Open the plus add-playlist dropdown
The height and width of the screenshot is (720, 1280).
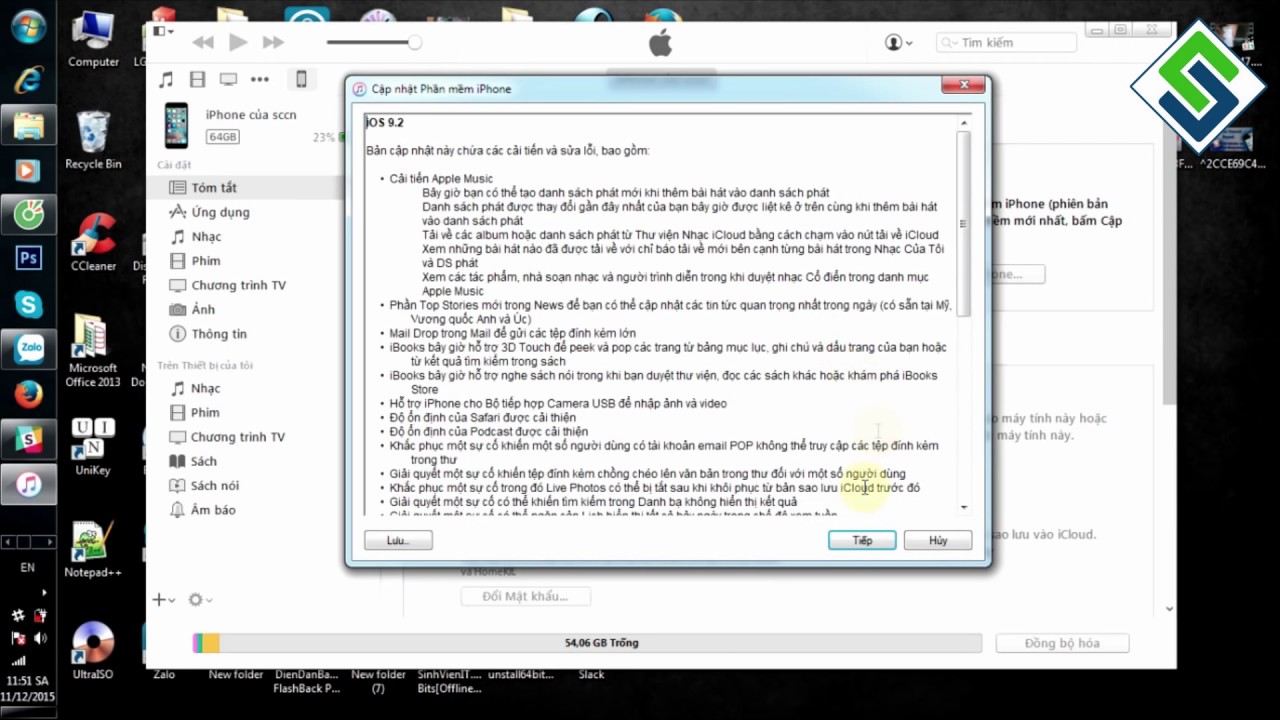click(163, 599)
